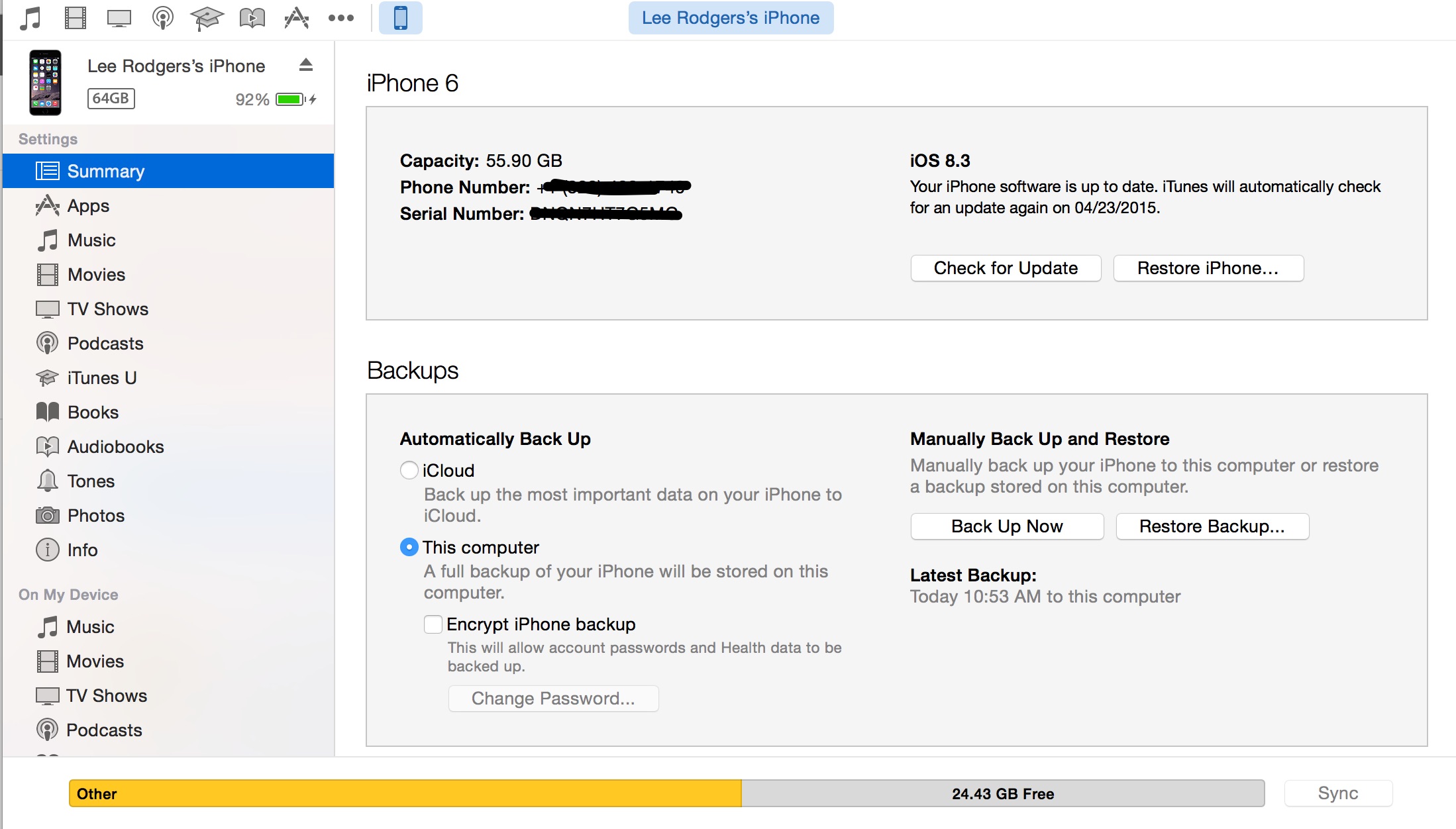Enable the Encrypt iPhone backup checkbox
This screenshot has width=1456, height=829.
pyautogui.click(x=433, y=624)
